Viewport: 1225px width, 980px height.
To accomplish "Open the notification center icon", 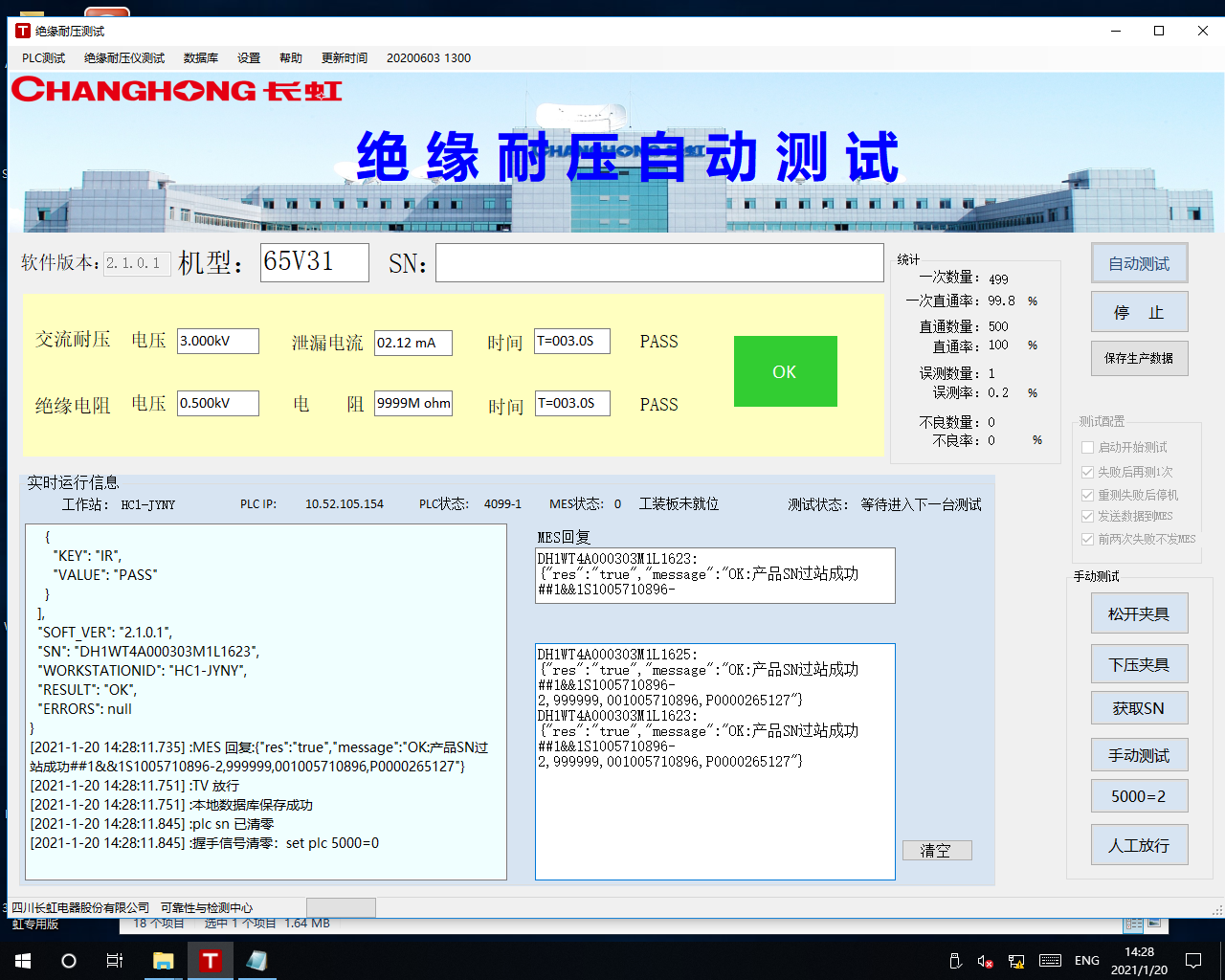I will [x=1193, y=961].
